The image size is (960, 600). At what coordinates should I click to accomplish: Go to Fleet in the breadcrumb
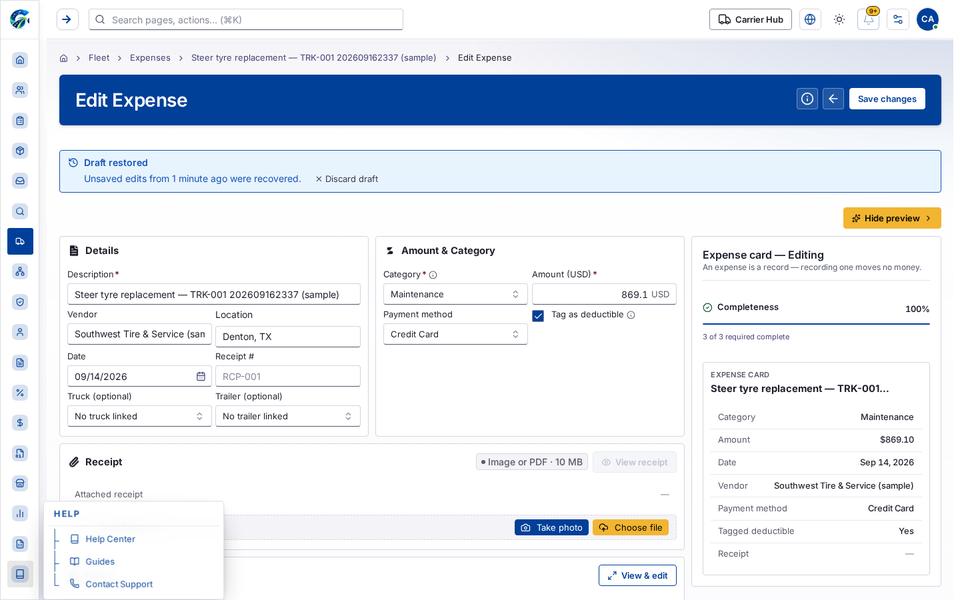point(99,58)
